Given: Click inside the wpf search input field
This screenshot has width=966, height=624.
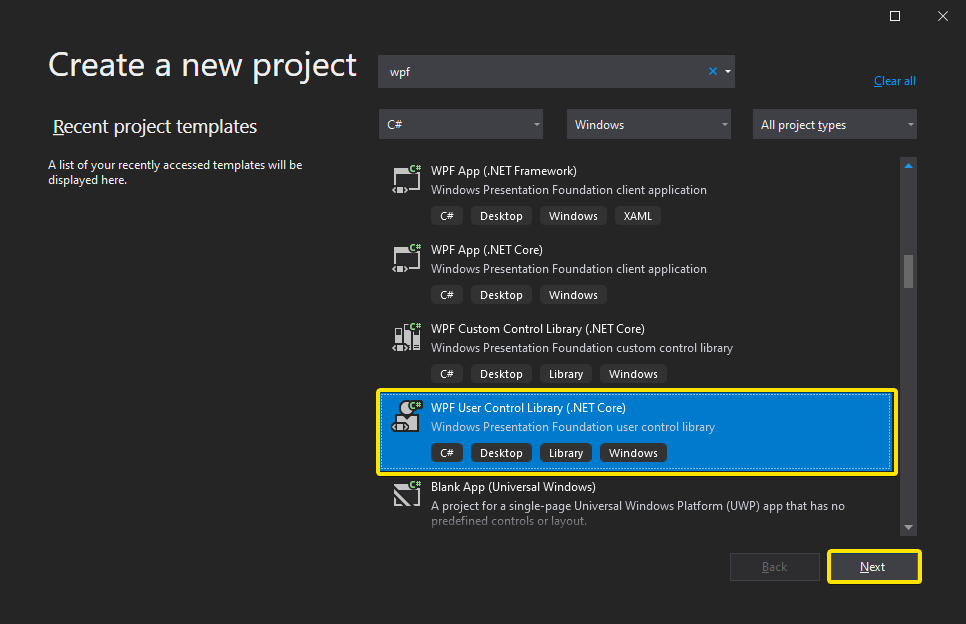Looking at the screenshot, I should 550,71.
